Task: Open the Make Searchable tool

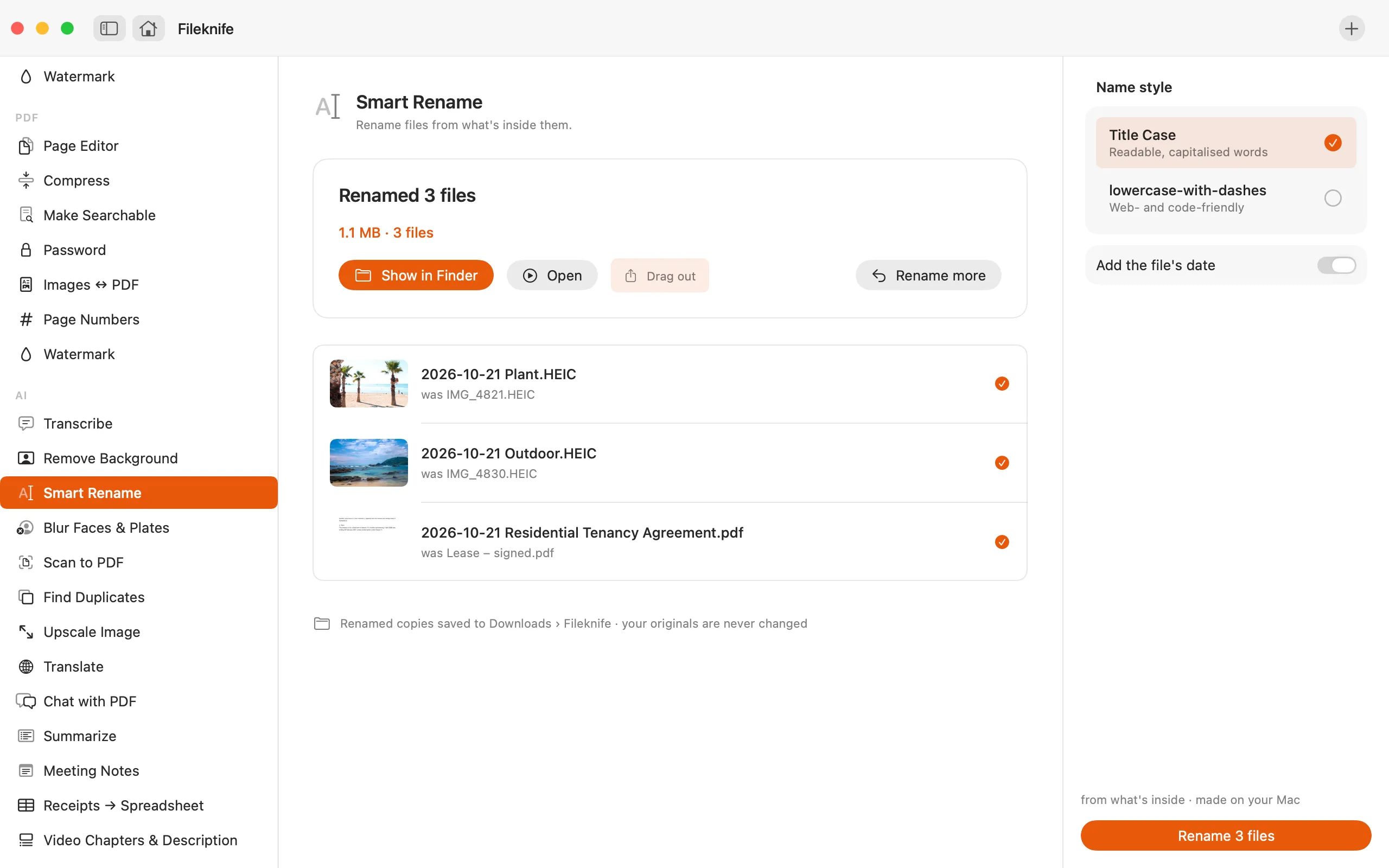Action: [139, 215]
